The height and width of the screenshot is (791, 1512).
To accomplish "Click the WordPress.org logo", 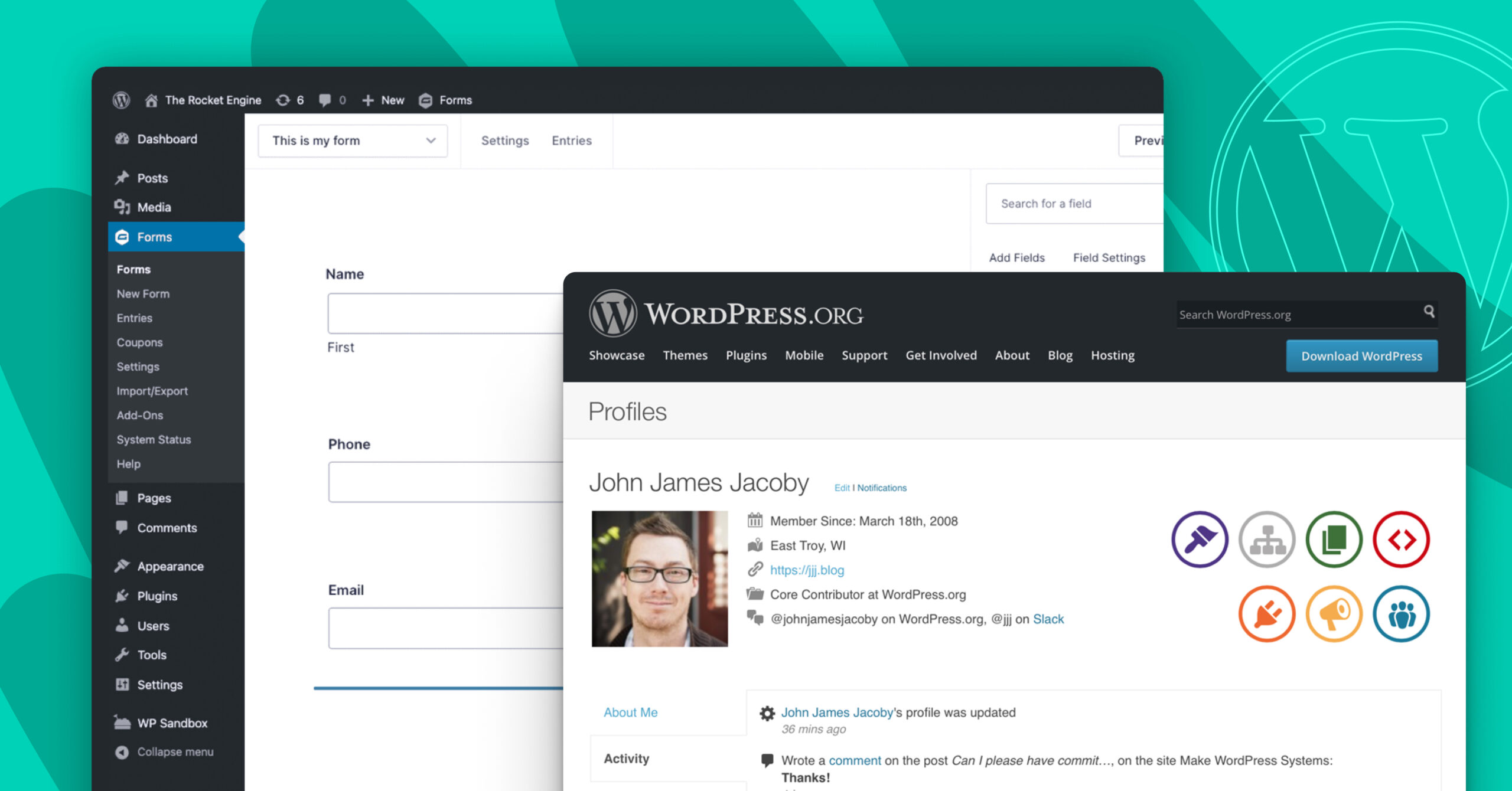I will pos(726,313).
